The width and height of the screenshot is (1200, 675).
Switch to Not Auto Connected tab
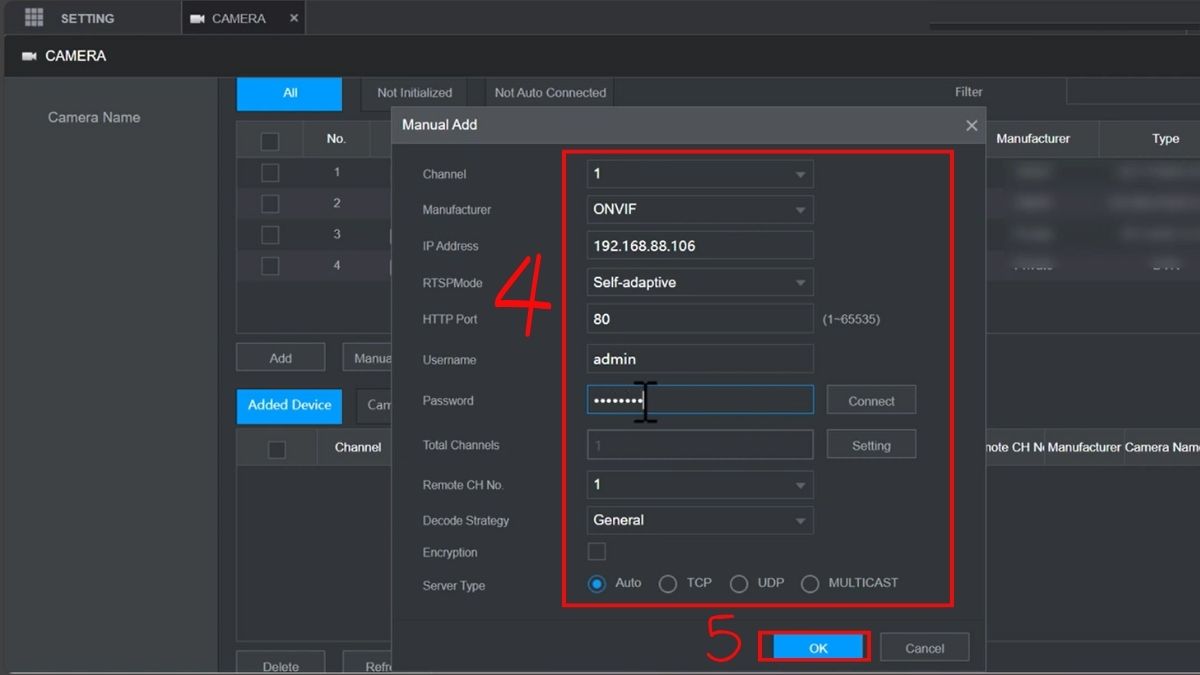pyautogui.click(x=550, y=93)
